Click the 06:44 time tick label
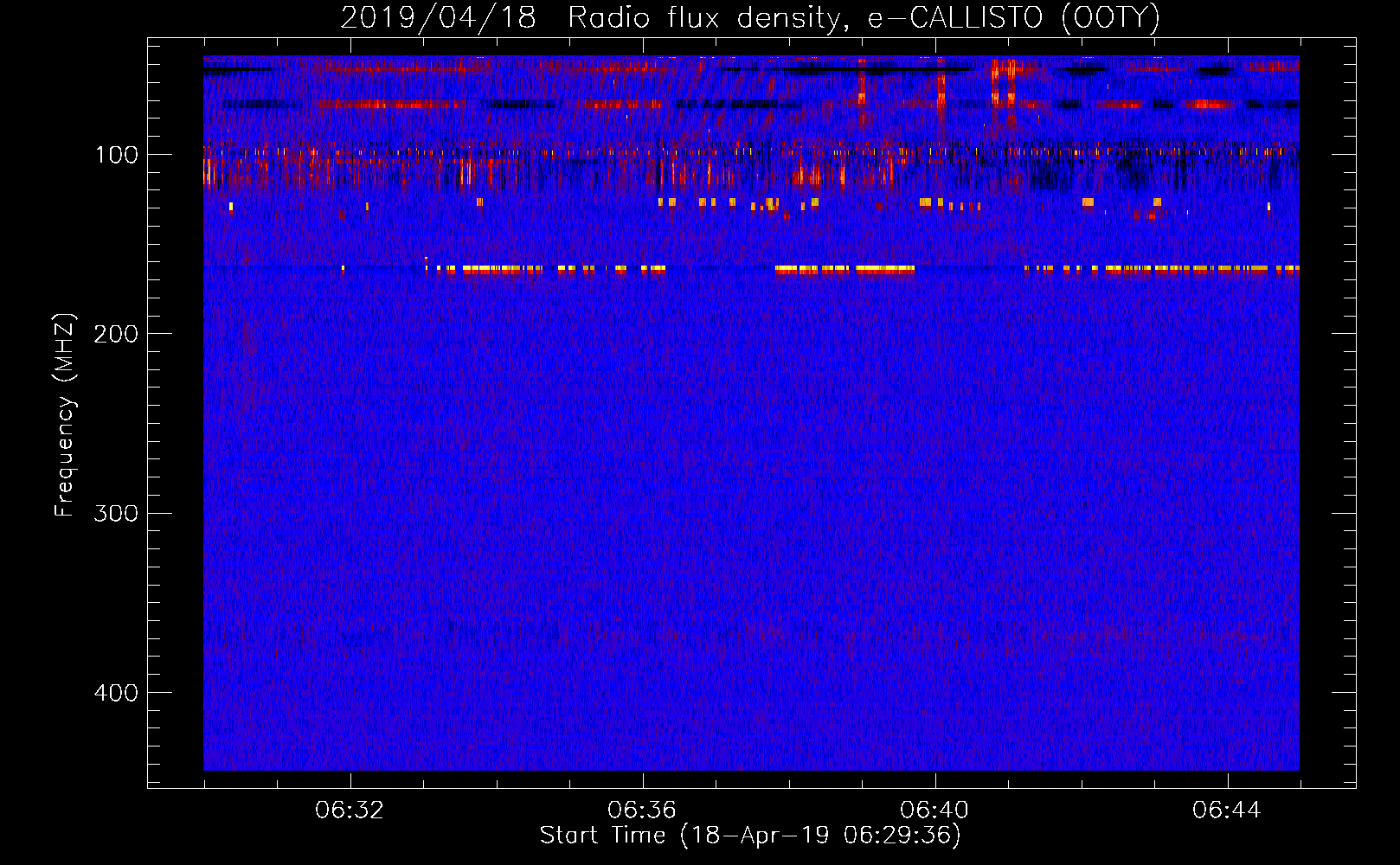 pyautogui.click(x=1227, y=811)
